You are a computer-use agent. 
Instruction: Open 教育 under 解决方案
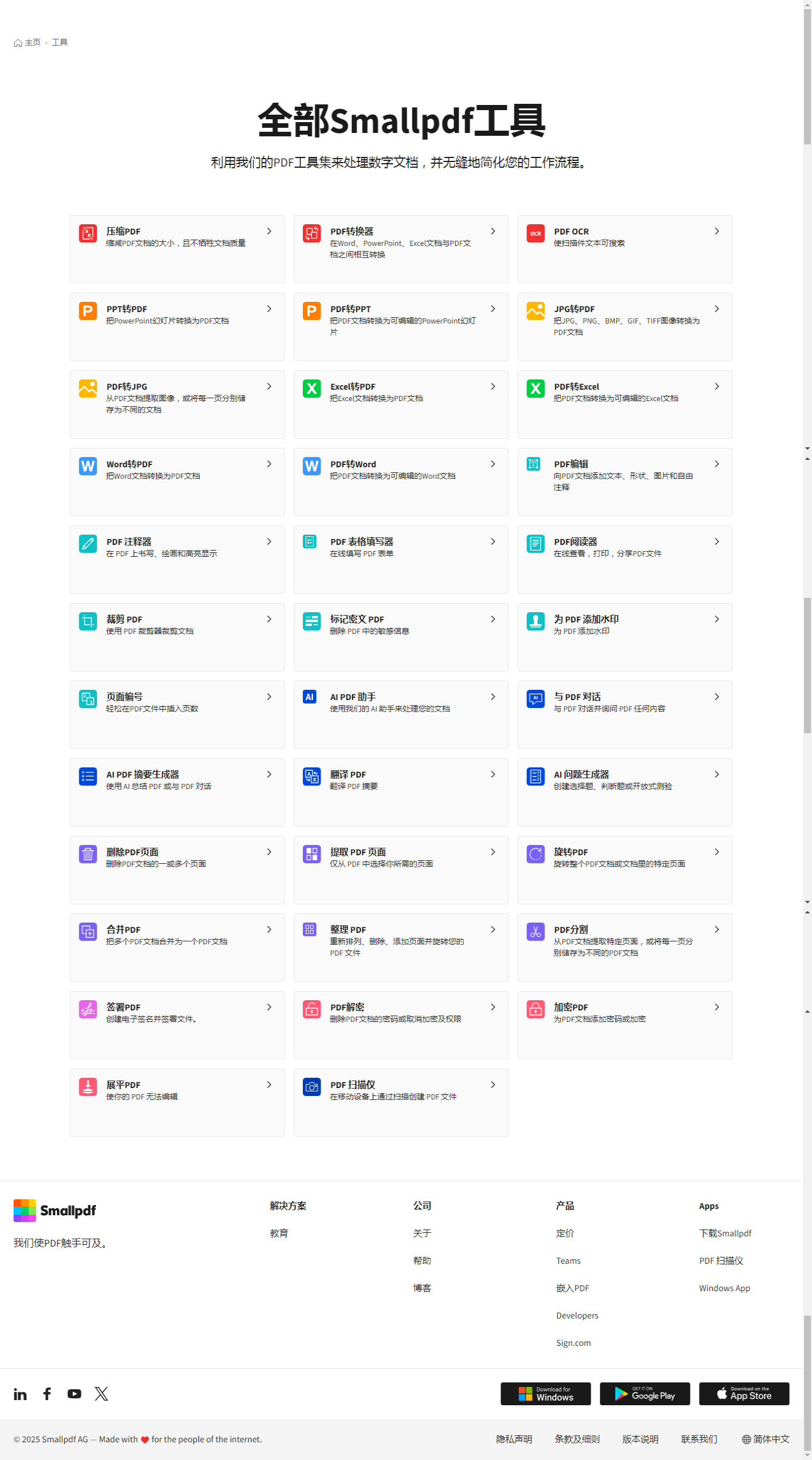click(x=279, y=1233)
